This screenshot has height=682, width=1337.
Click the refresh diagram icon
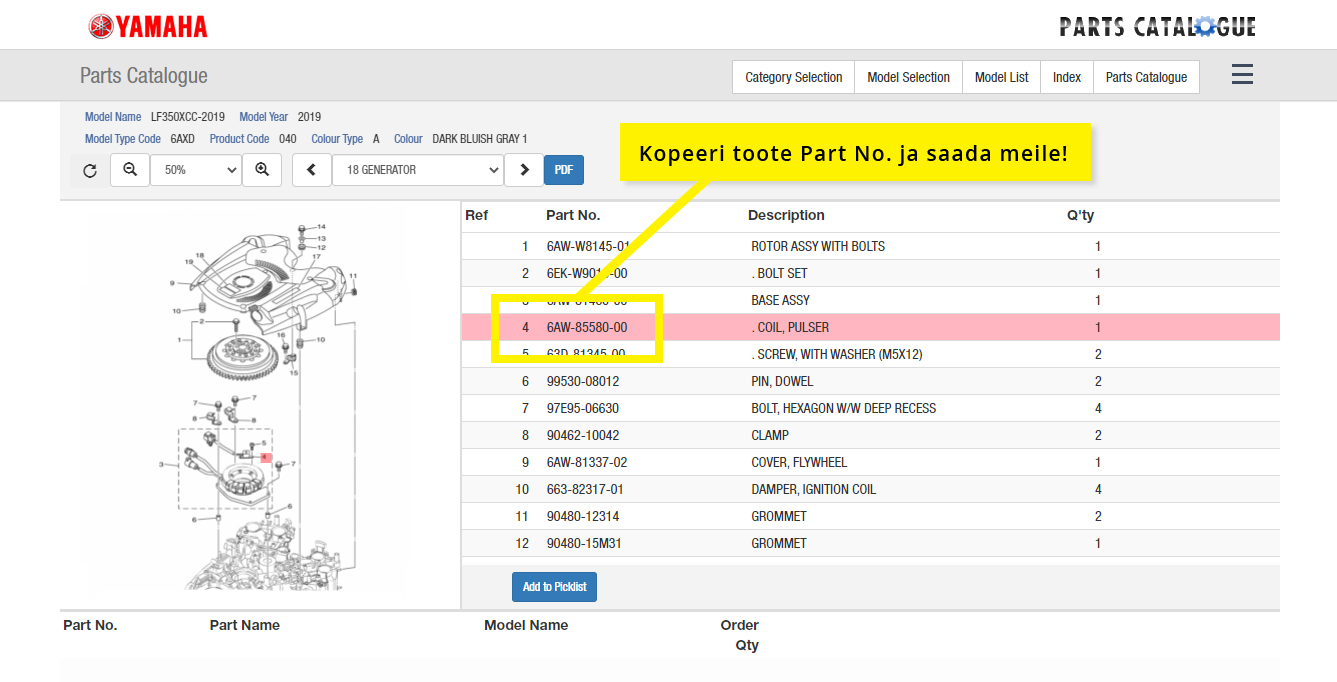point(90,171)
